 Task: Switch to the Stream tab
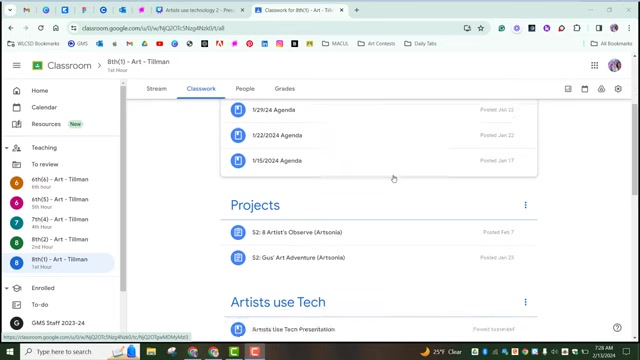tap(157, 89)
